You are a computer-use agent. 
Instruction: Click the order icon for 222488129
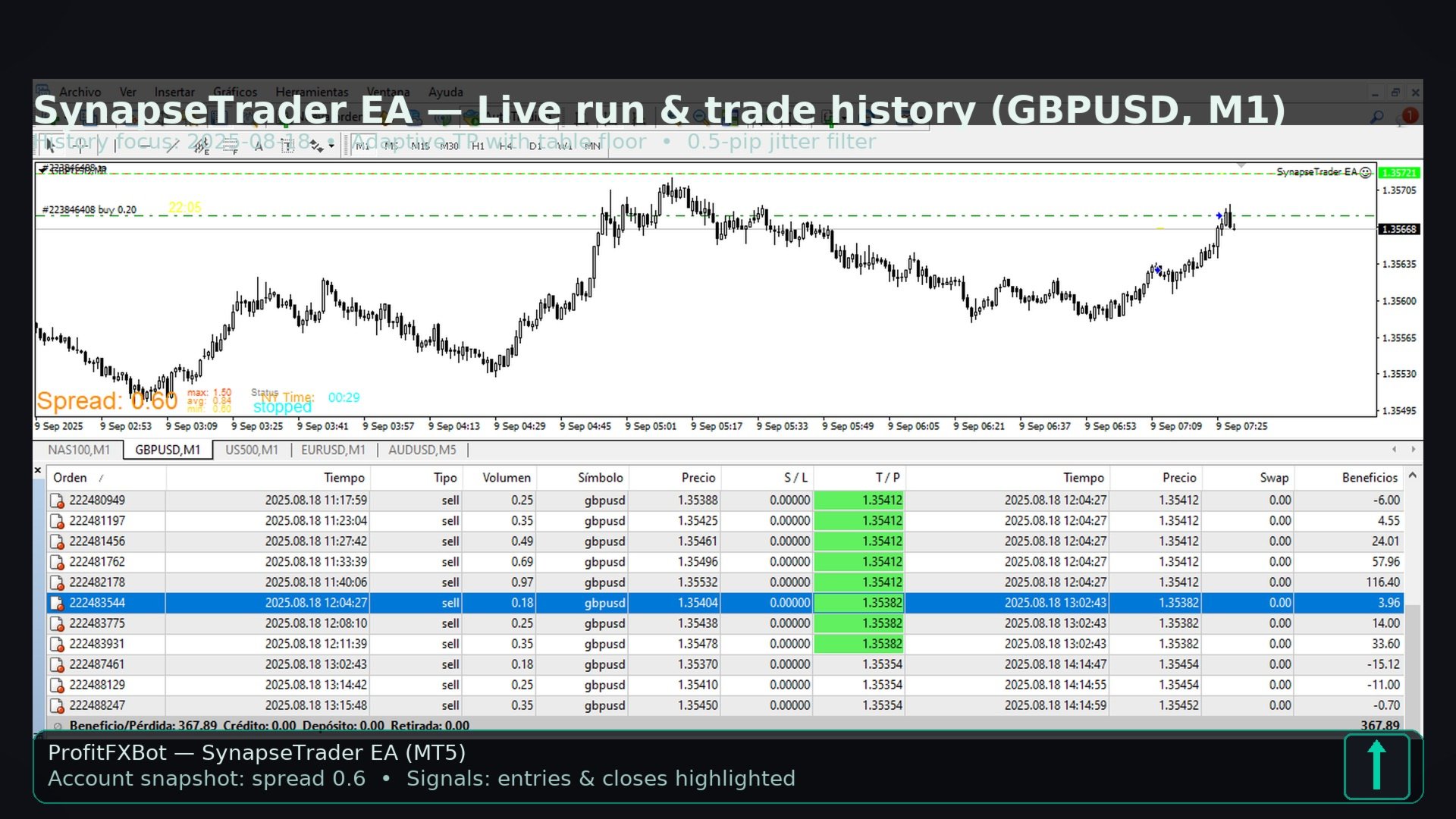(x=57, y=685)
